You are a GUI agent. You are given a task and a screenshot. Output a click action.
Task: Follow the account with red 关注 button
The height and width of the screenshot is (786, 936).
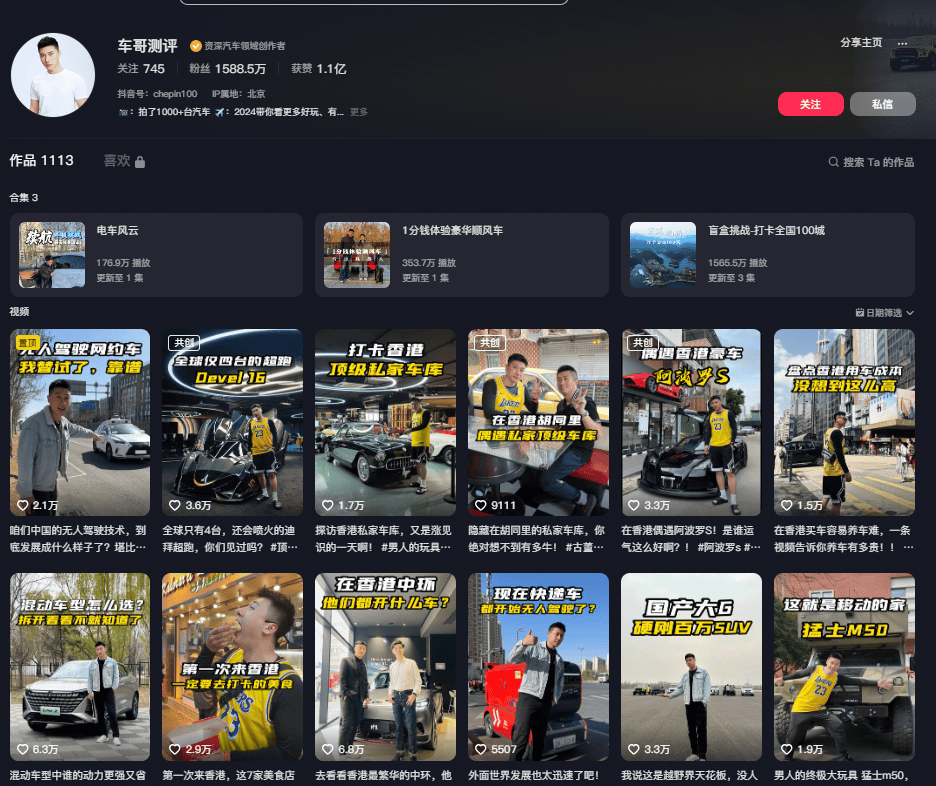[x=810, y=104]
